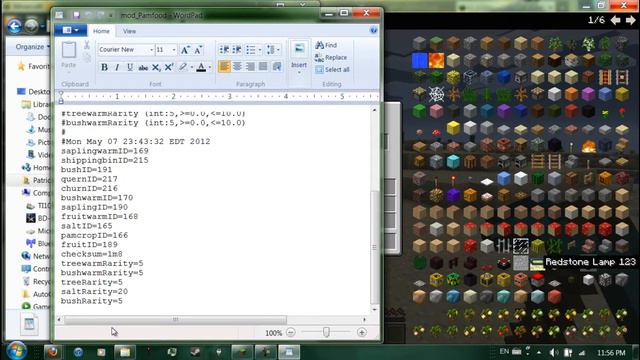
Task: Click the taskbar clock 11:56 PM
Action: point(611,353)
